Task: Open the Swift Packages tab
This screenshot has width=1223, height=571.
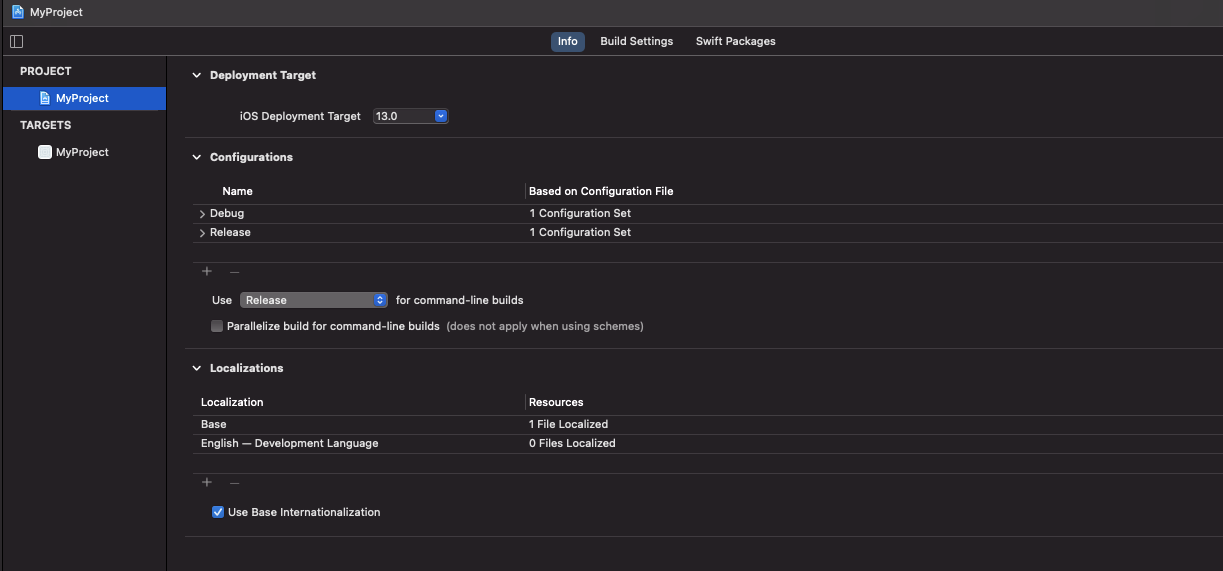Action: (x=735, y=41)
